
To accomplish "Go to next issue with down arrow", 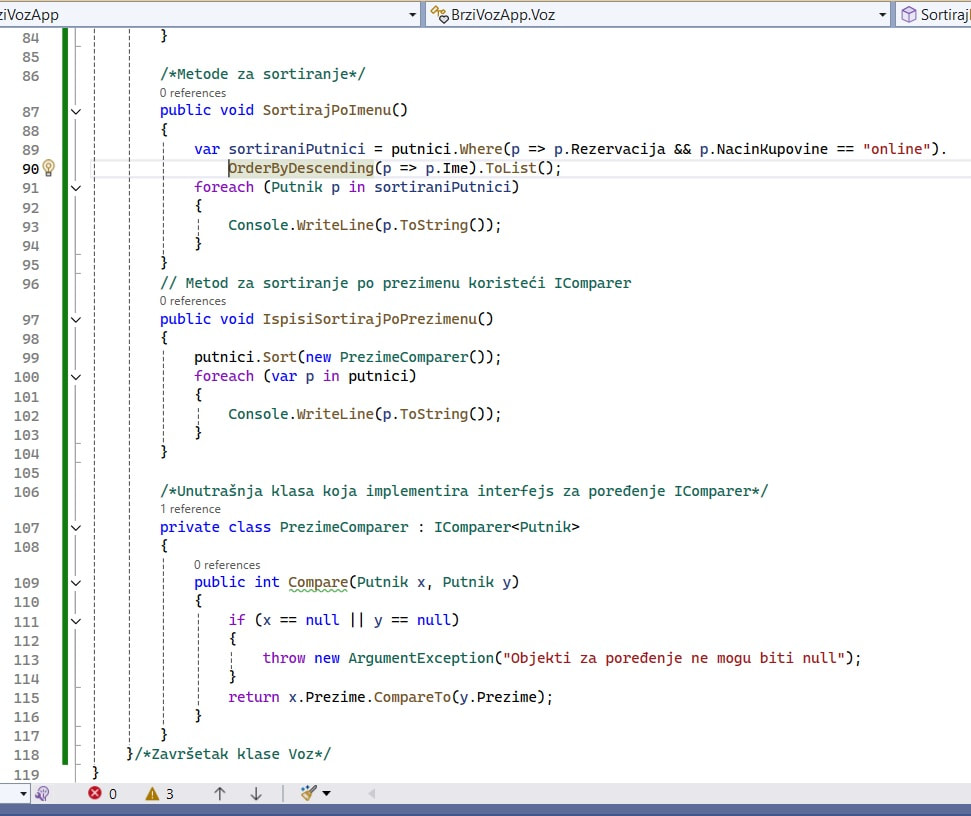I will tap(256, 793).
